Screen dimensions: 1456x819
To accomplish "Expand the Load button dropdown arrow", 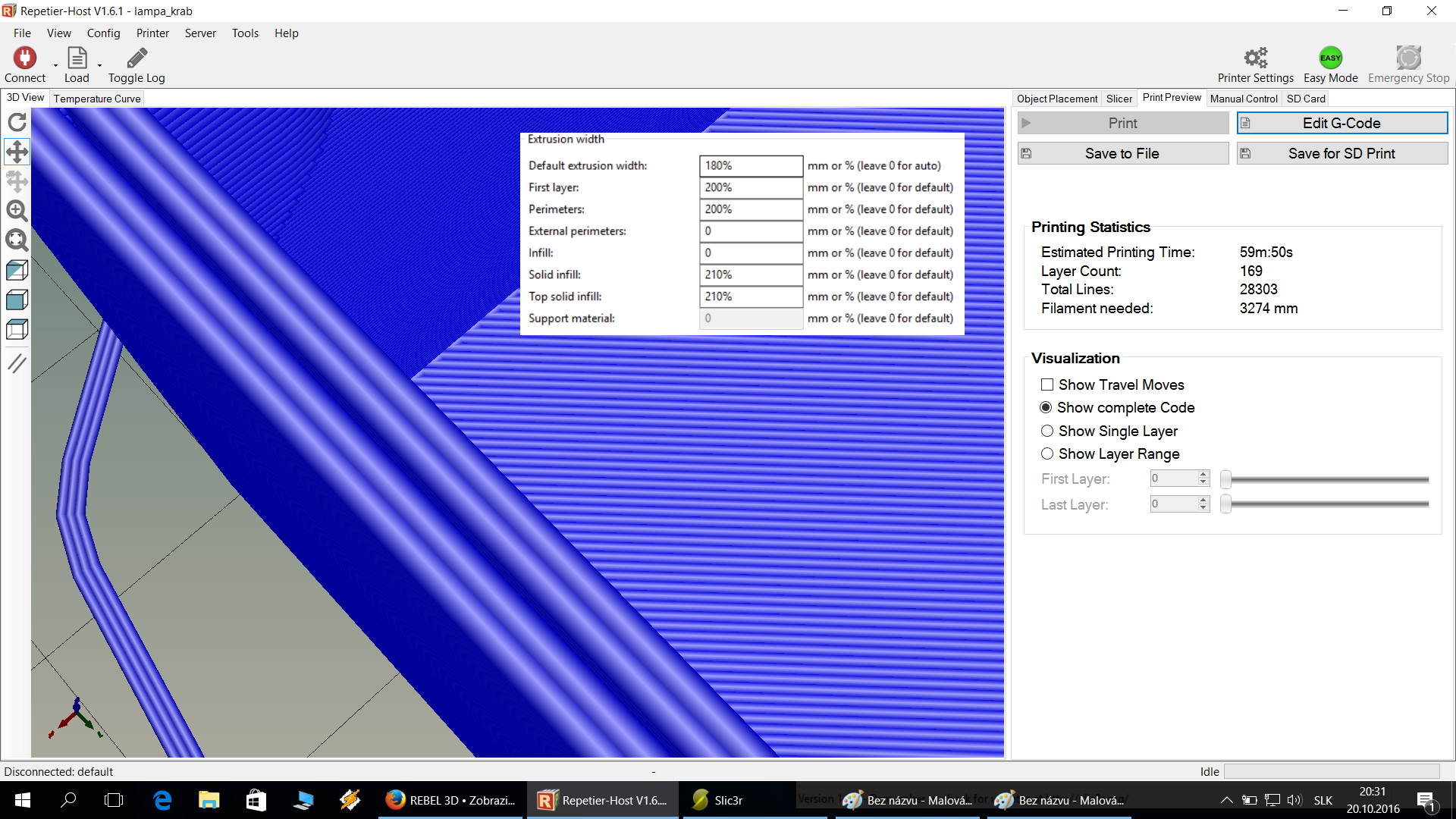I will tap(99, 66).
